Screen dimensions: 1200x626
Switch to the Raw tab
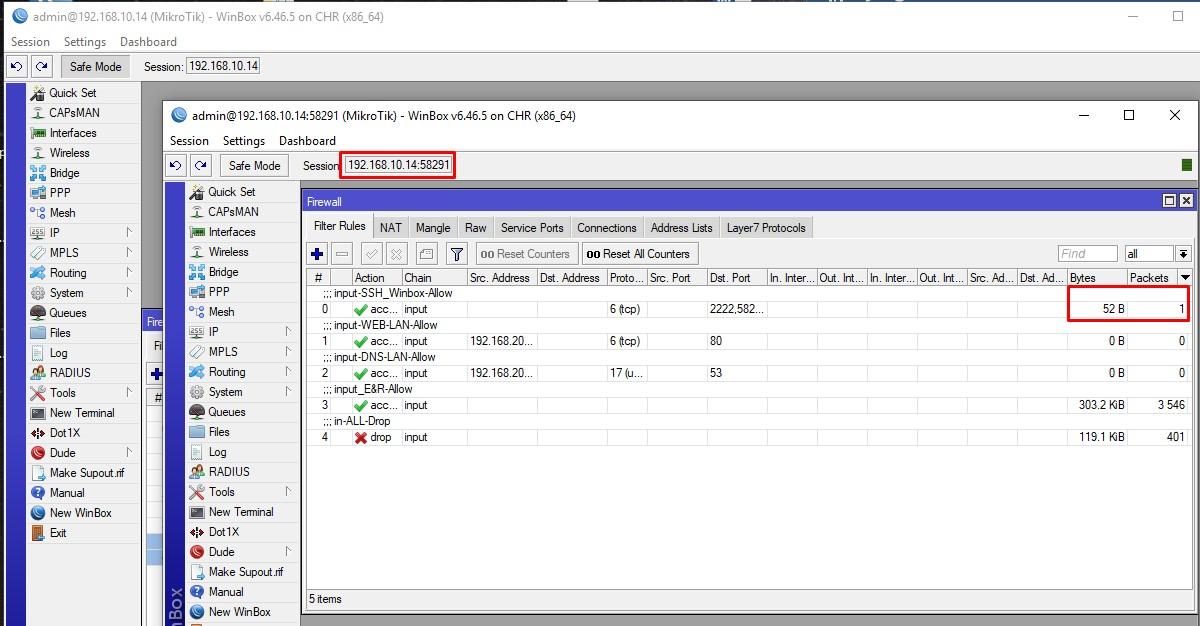coord(476,228)
